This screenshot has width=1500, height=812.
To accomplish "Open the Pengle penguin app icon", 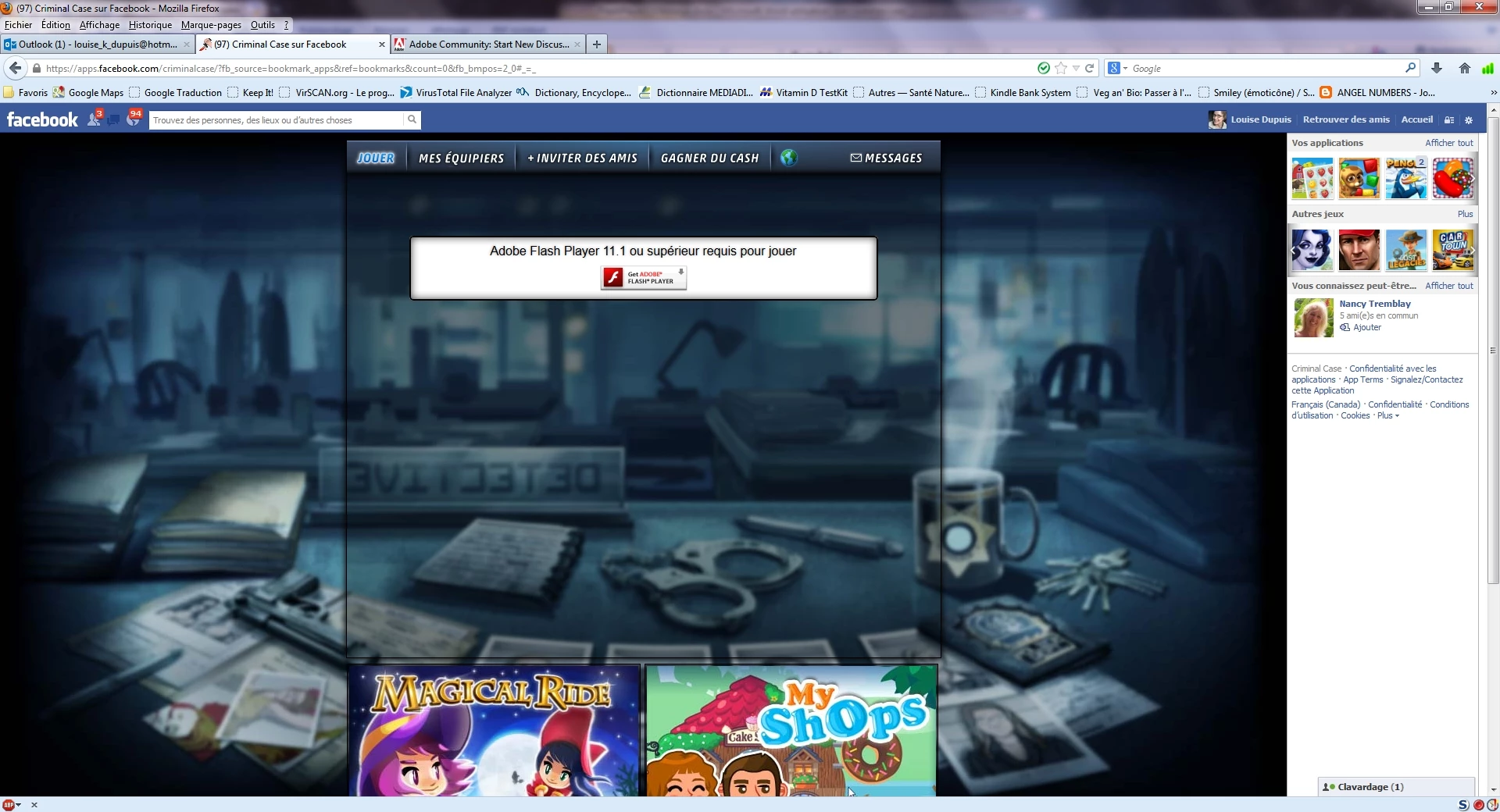I will [x=1406, y=178].
